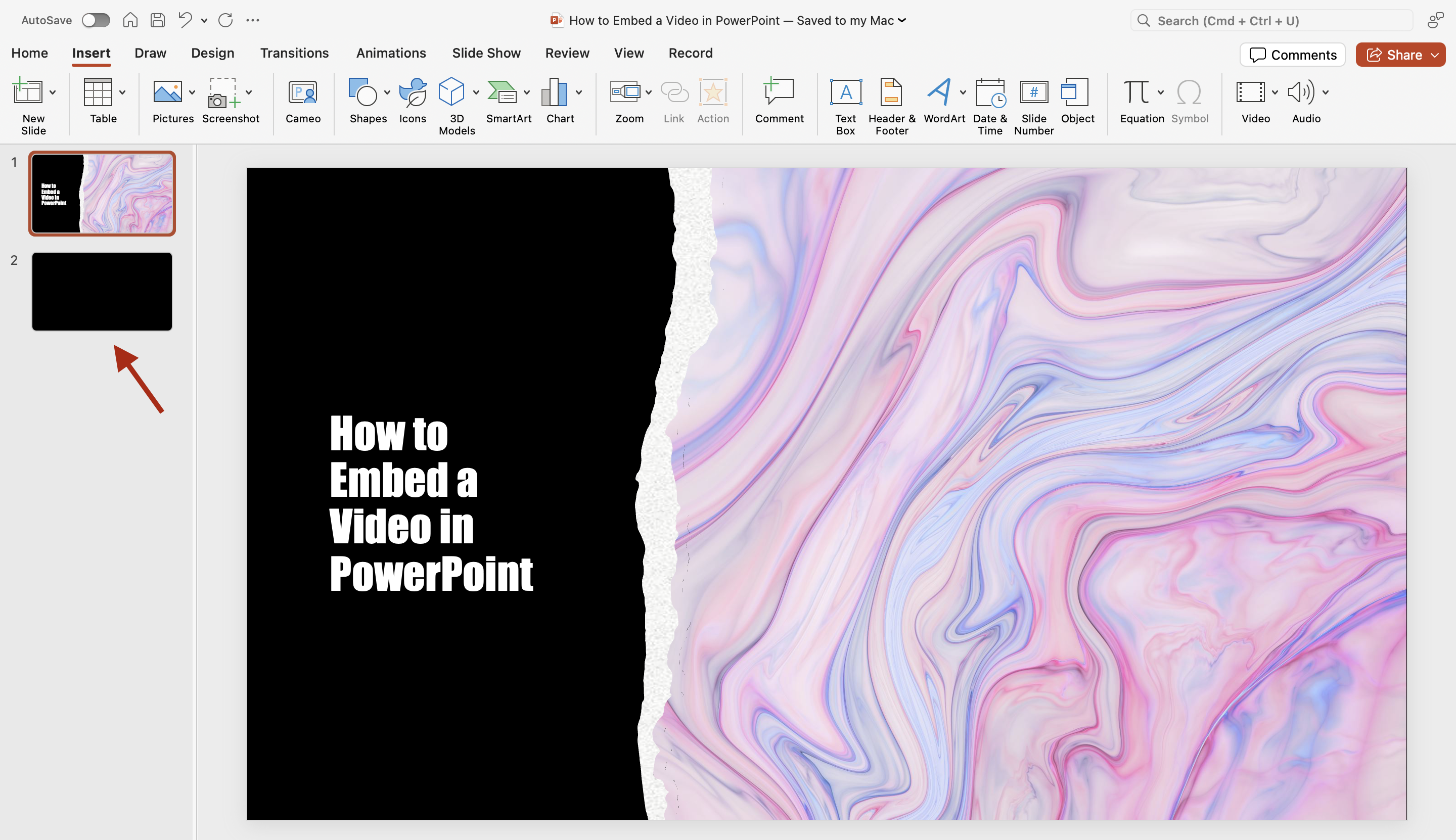The width and height of the screenshot is (1456, 840).
Task: Expand the Table dropdown arrow
Action: click(122, 92)
